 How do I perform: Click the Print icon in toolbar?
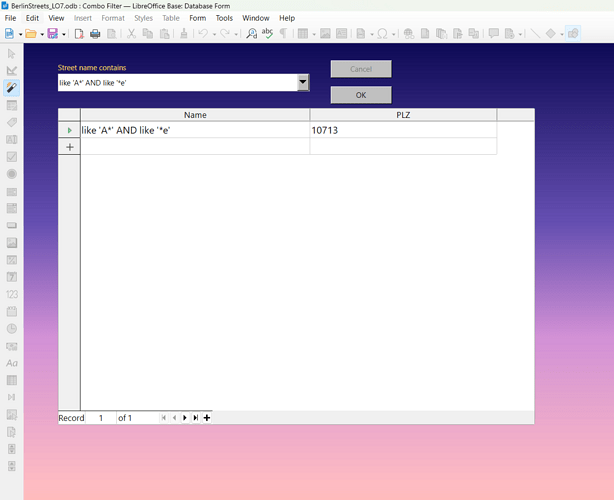coord(95,33)
